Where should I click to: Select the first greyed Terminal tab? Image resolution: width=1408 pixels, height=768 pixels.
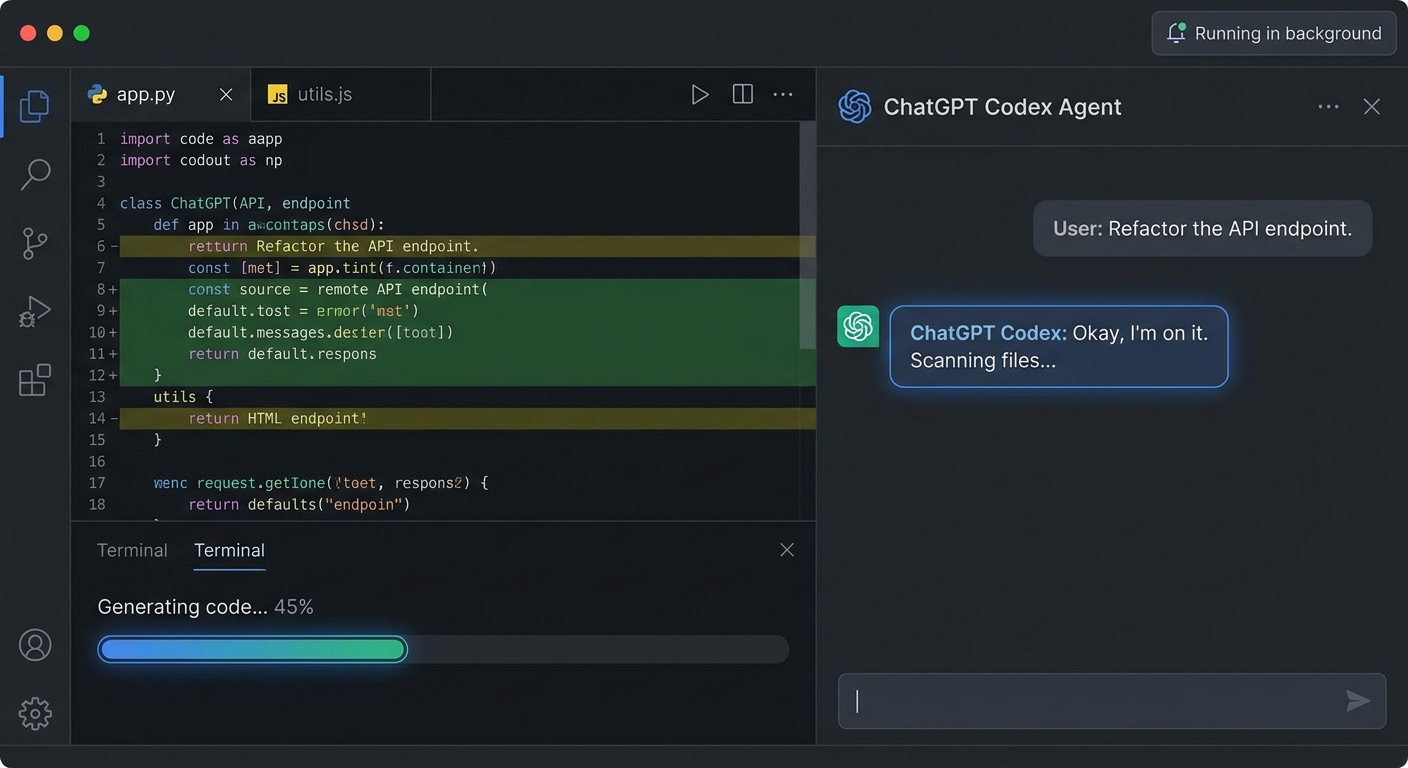[x=132, y=550]
